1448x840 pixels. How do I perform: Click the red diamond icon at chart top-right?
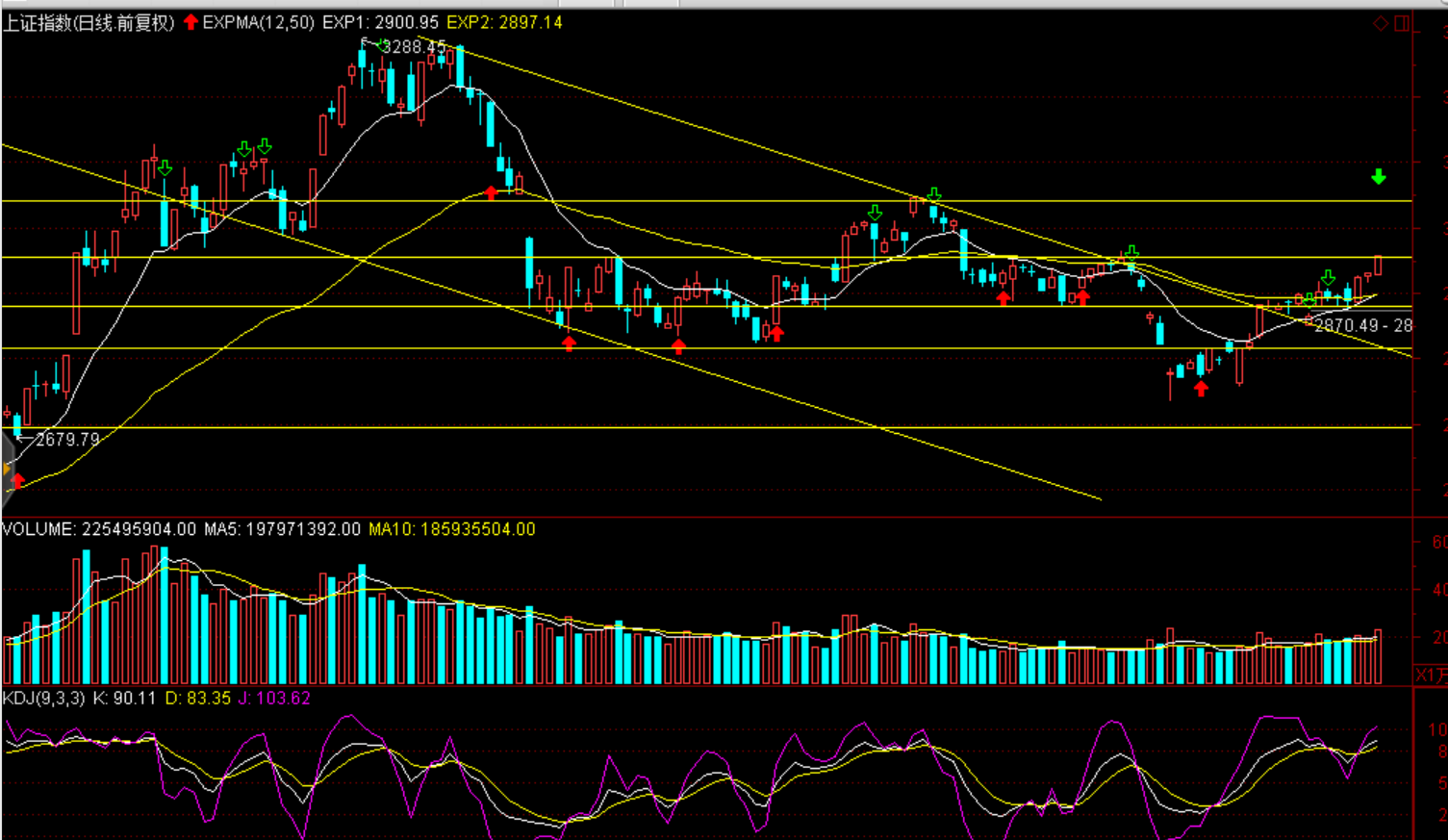(x=1381, y=23)
